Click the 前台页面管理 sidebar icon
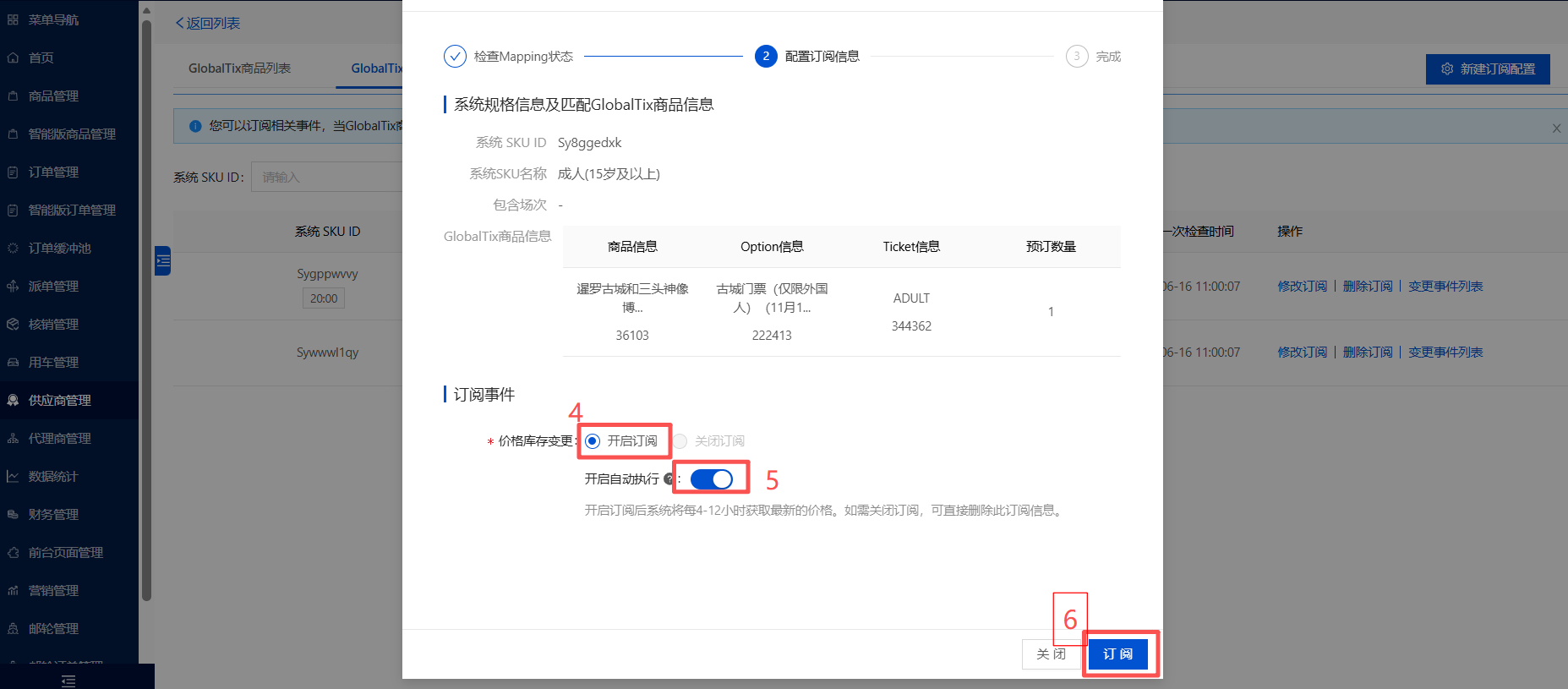Viewport: 1568px width, 689px height. (13, 552)
